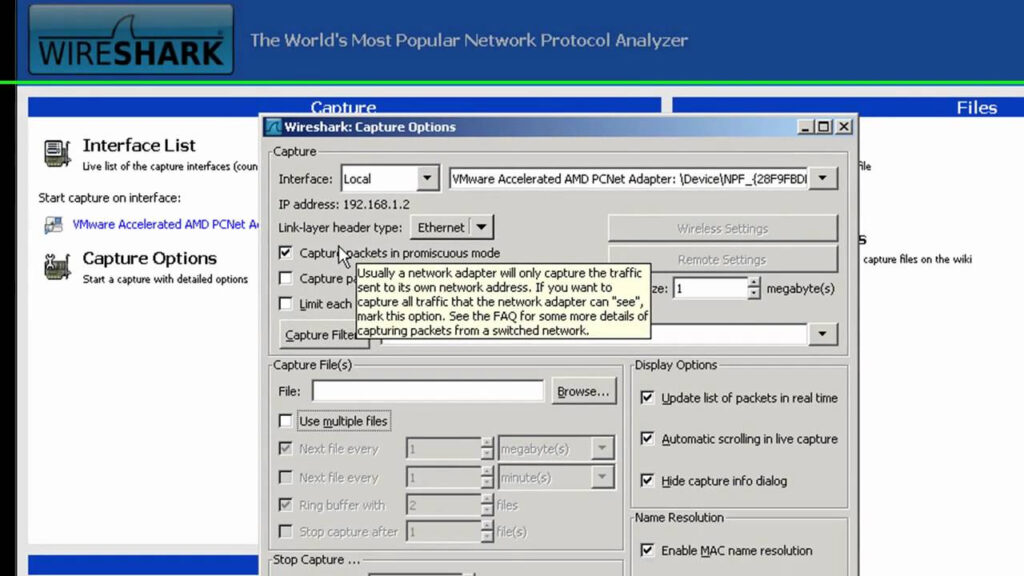Click the Capture section header on start page

344,107
